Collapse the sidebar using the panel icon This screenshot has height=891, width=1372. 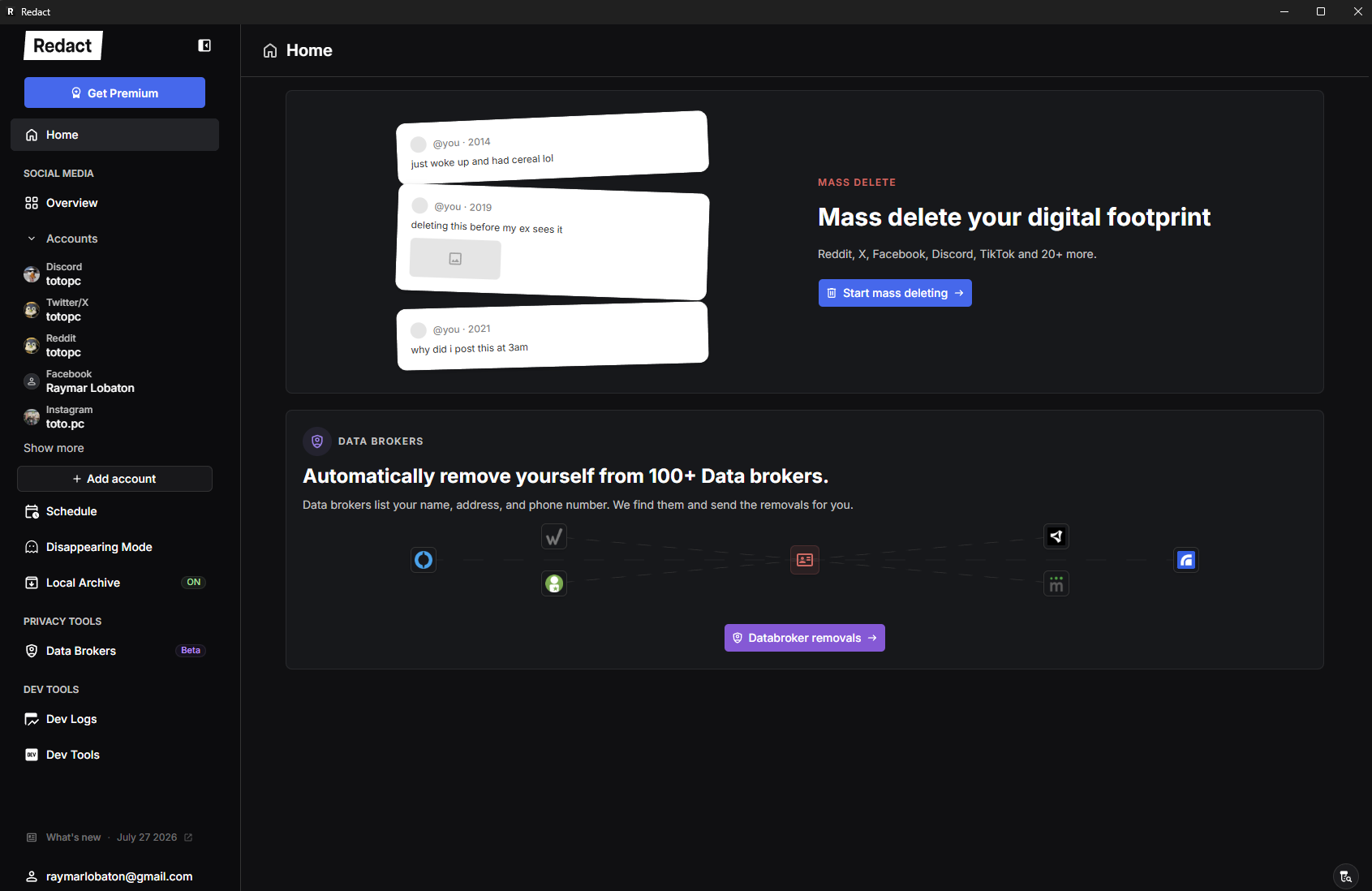204,45
